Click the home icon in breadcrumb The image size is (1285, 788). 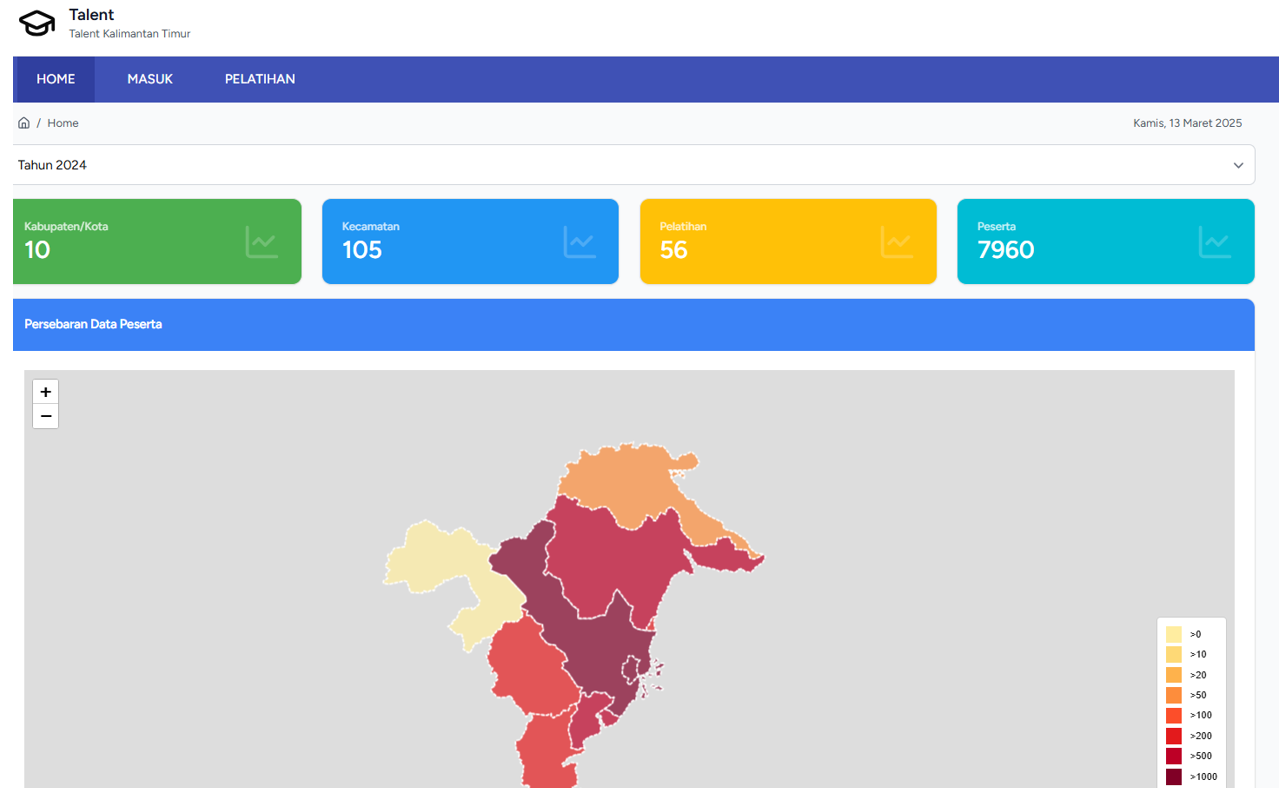24,123
